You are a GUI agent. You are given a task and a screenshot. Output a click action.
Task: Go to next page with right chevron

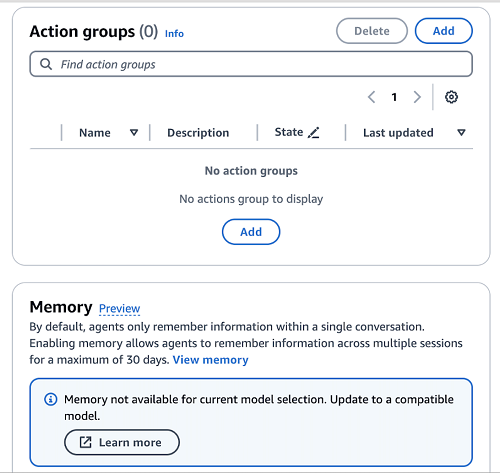click(x=417, y=97)
